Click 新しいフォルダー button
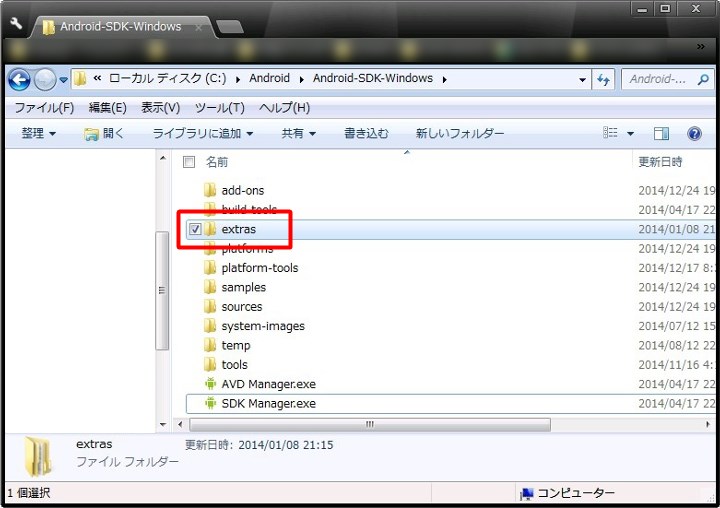This screenshot has width=720, height=508. pyautogui.click(x=460, y=134)
